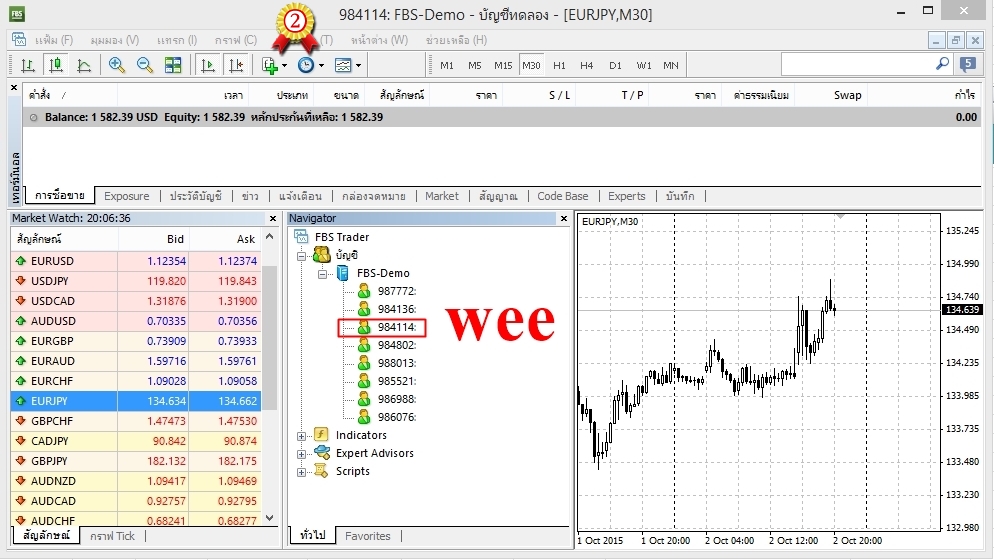Close the Market Watch panel
The height and width of the screenshot is (560, 994).
pyautogui.click(x=273, y=218)
